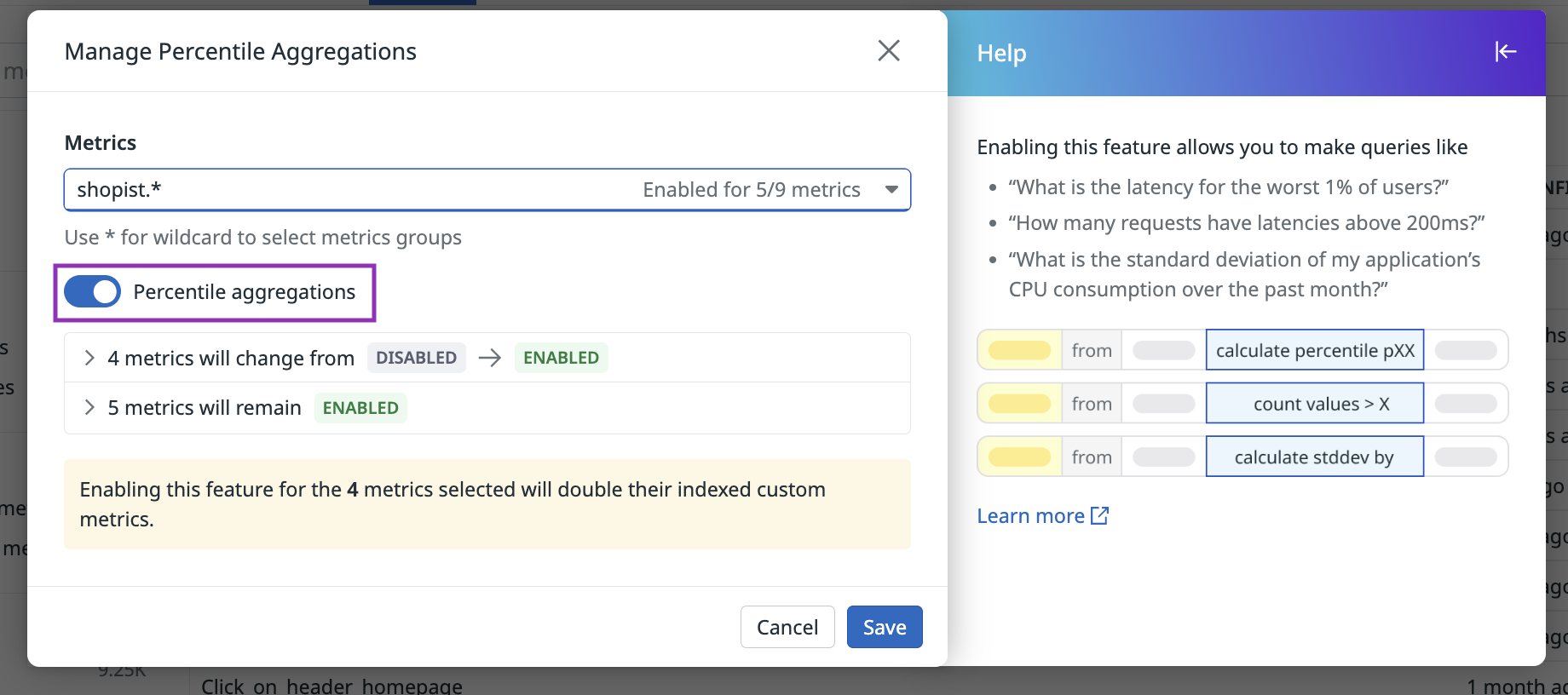Open the metrics dropdown caret
Viewport: 1568px width, 695px height.
pos(891,189)
